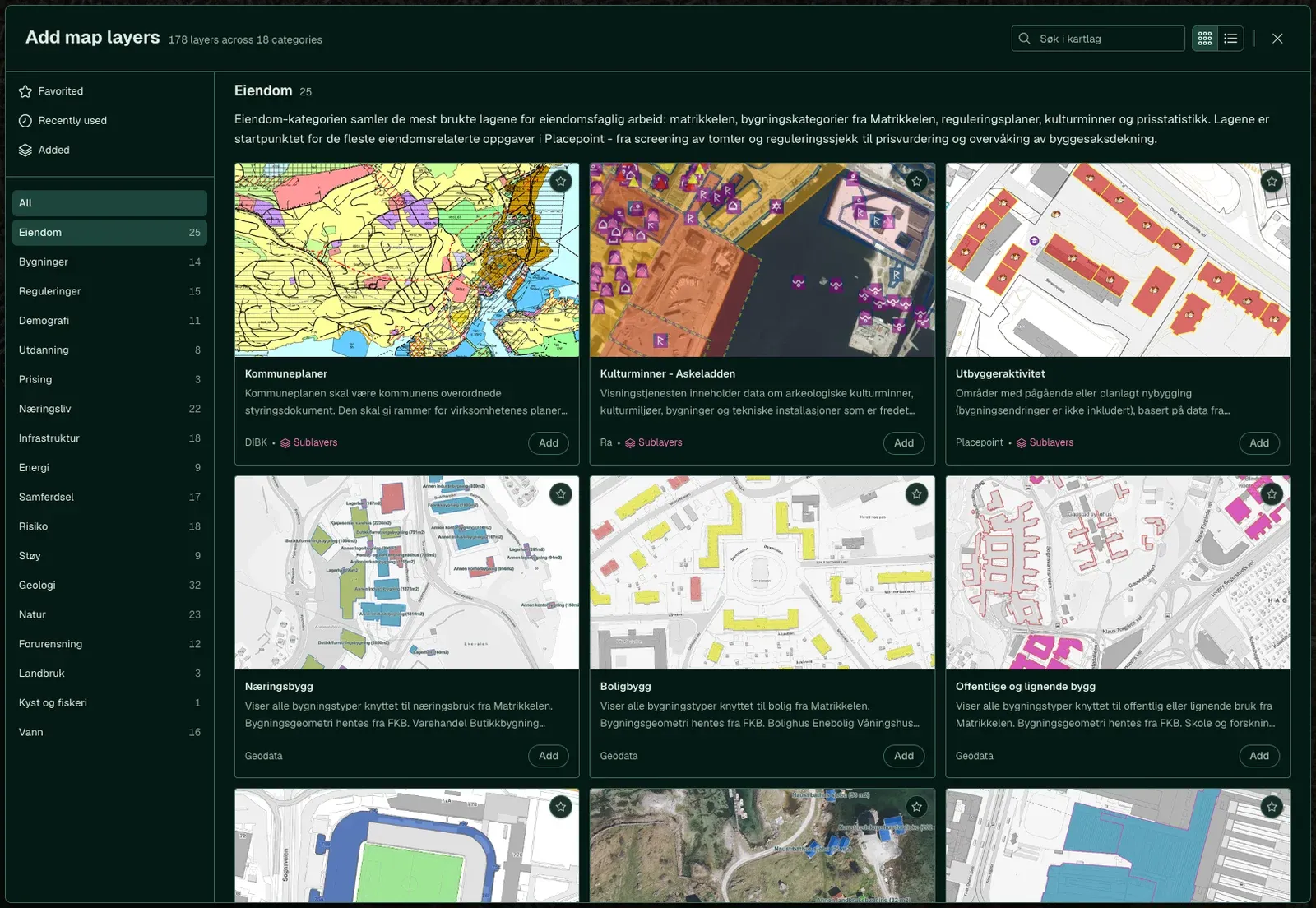
Task: Click the search magnifier icon
Action: [x=1024, y=39]
